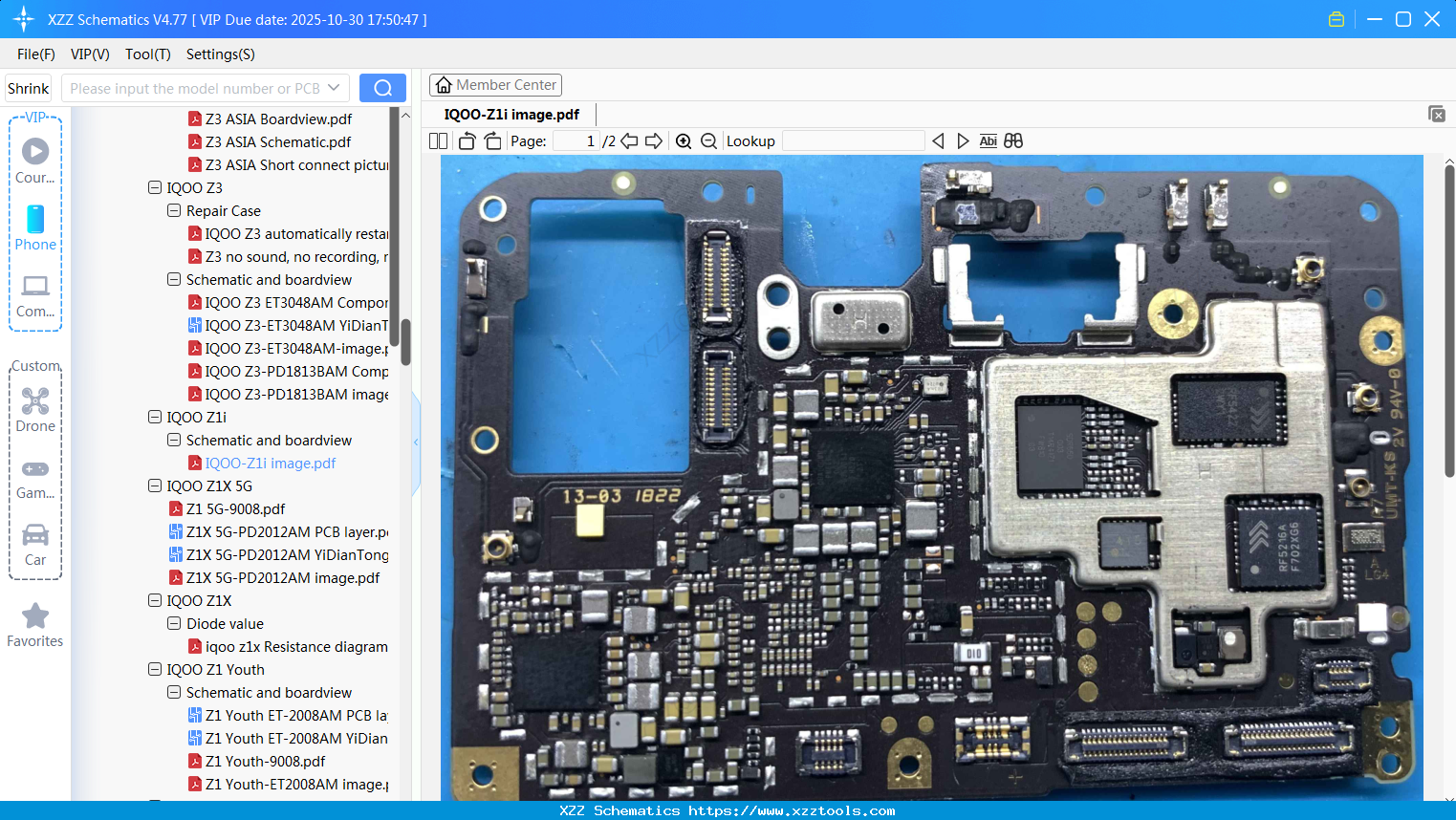This screenshot has width=1456, height=820.
Task: Select the Phone icon in VIP sidebar
Action: pyautogui.click(x=35, y=222)
